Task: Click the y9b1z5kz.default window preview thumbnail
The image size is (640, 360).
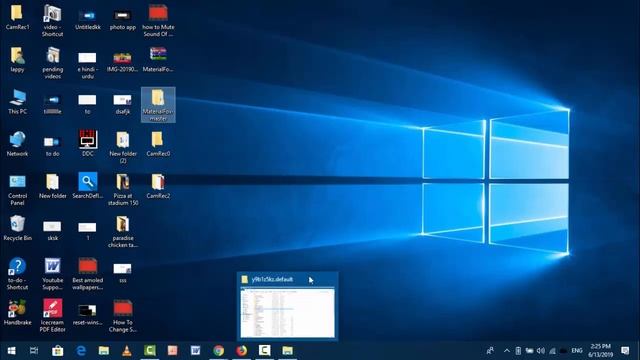Action: [x=287, y=312]
